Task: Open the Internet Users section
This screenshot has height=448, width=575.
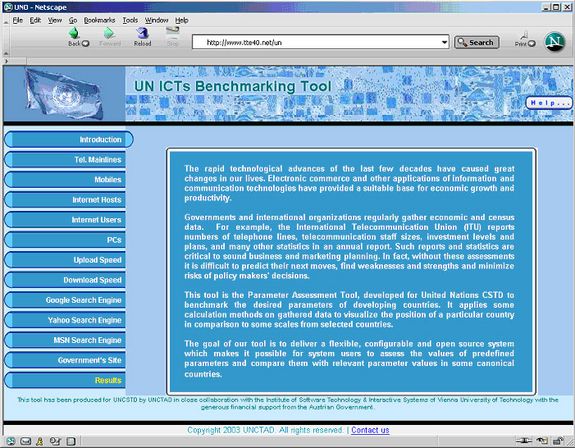Action: click(x=65, y=220)
